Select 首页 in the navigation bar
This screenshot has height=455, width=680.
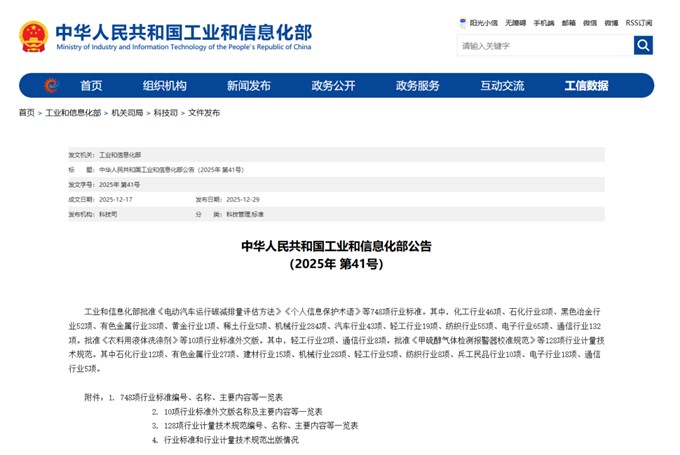coord(91,86)
